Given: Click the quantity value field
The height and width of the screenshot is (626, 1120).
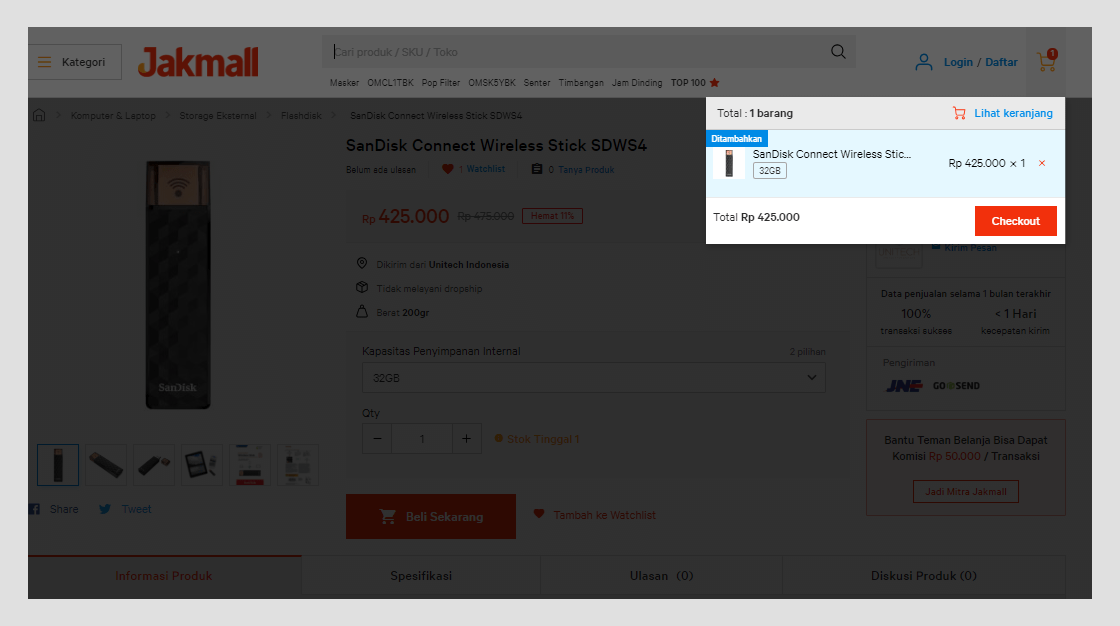Looking at the screenshot, I should [421, 438].
